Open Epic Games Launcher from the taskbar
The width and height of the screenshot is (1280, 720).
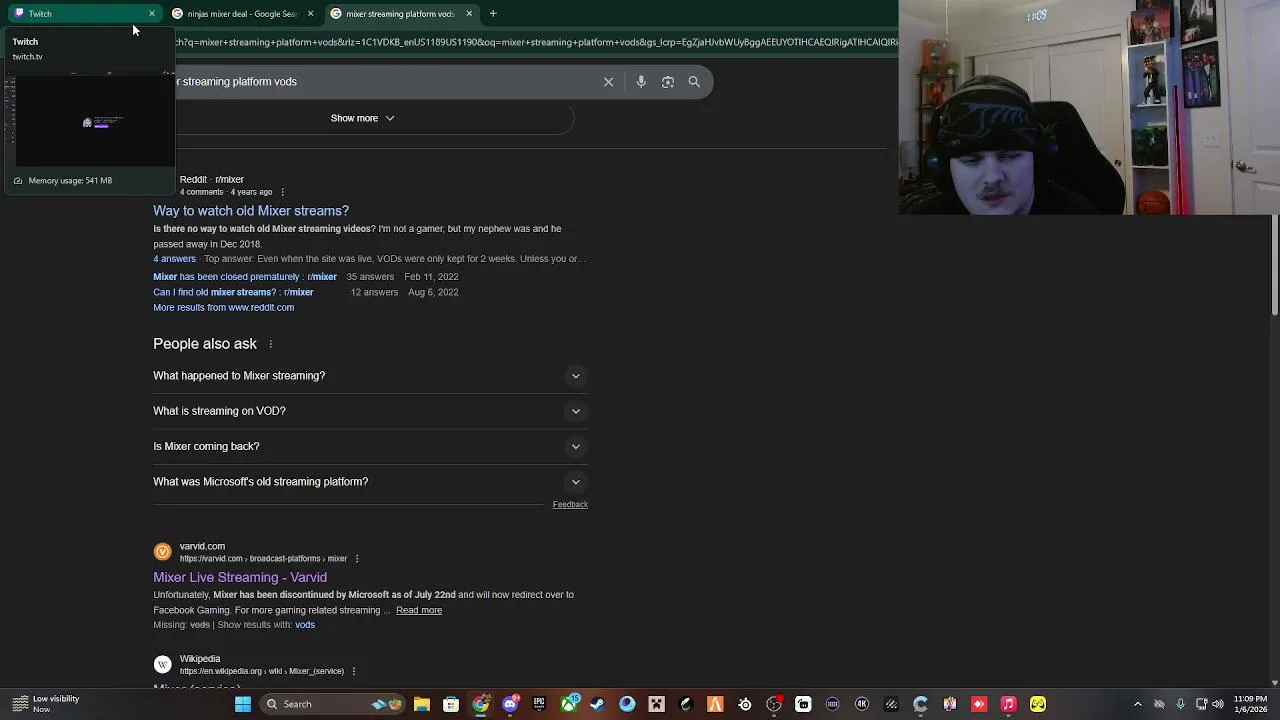point(539,704)
